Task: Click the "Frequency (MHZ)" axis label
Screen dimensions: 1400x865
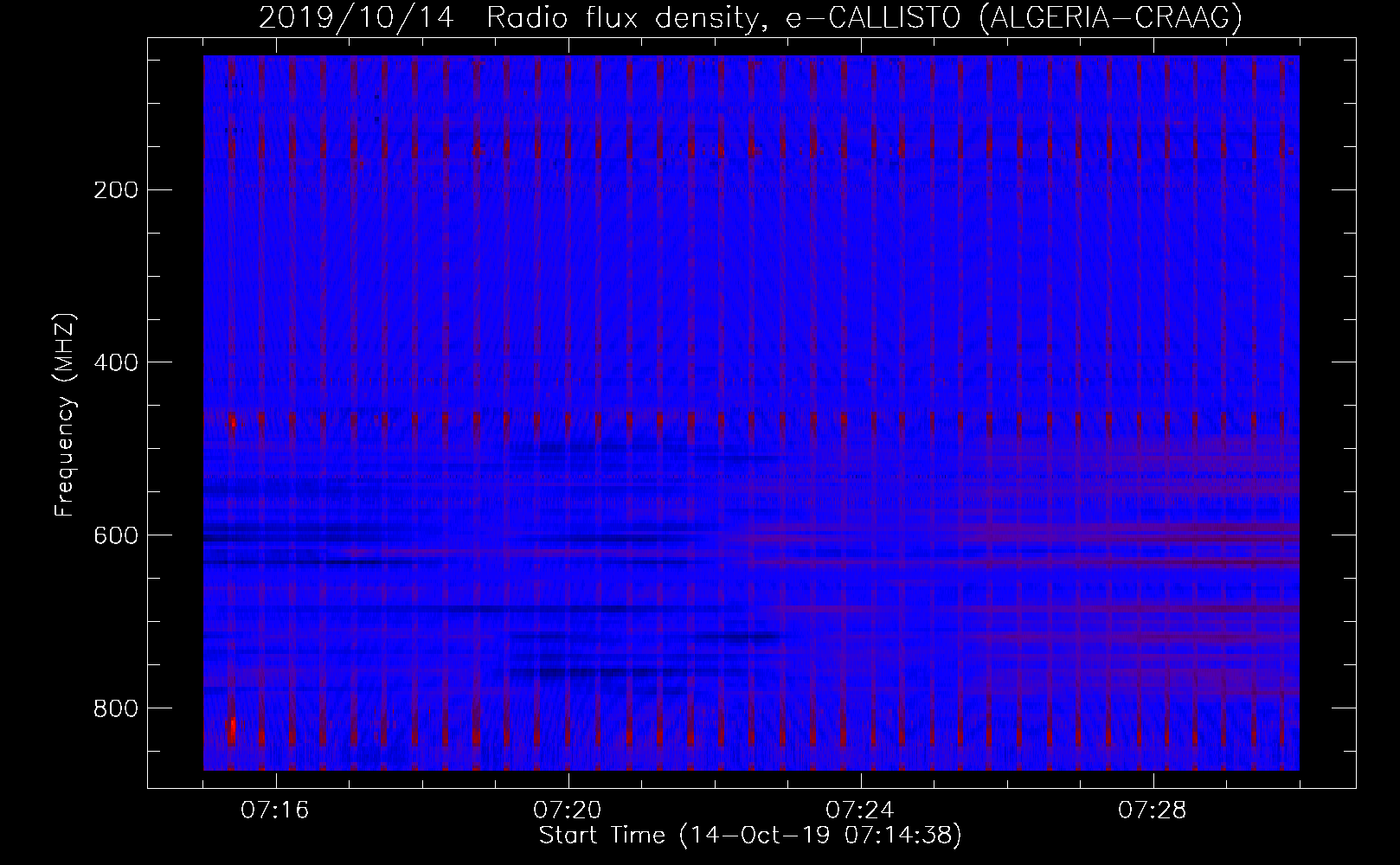Action: [65, 415]
